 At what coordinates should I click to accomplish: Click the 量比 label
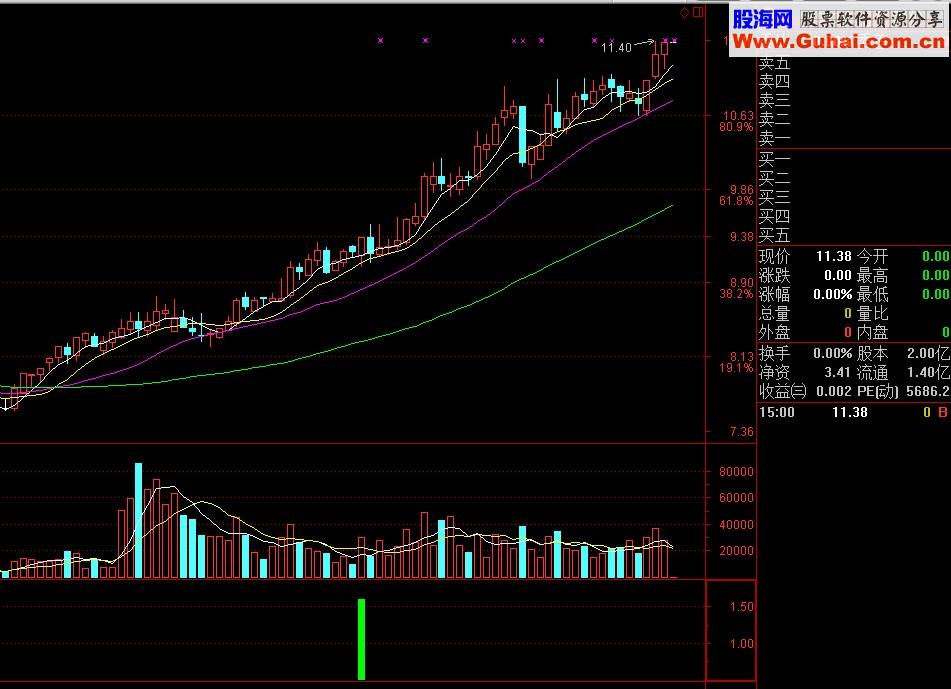click(x=873, y=314)
